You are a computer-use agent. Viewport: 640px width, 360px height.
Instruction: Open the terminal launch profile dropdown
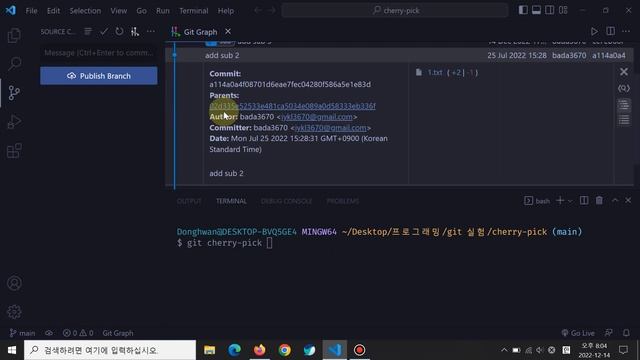point(570,201)
